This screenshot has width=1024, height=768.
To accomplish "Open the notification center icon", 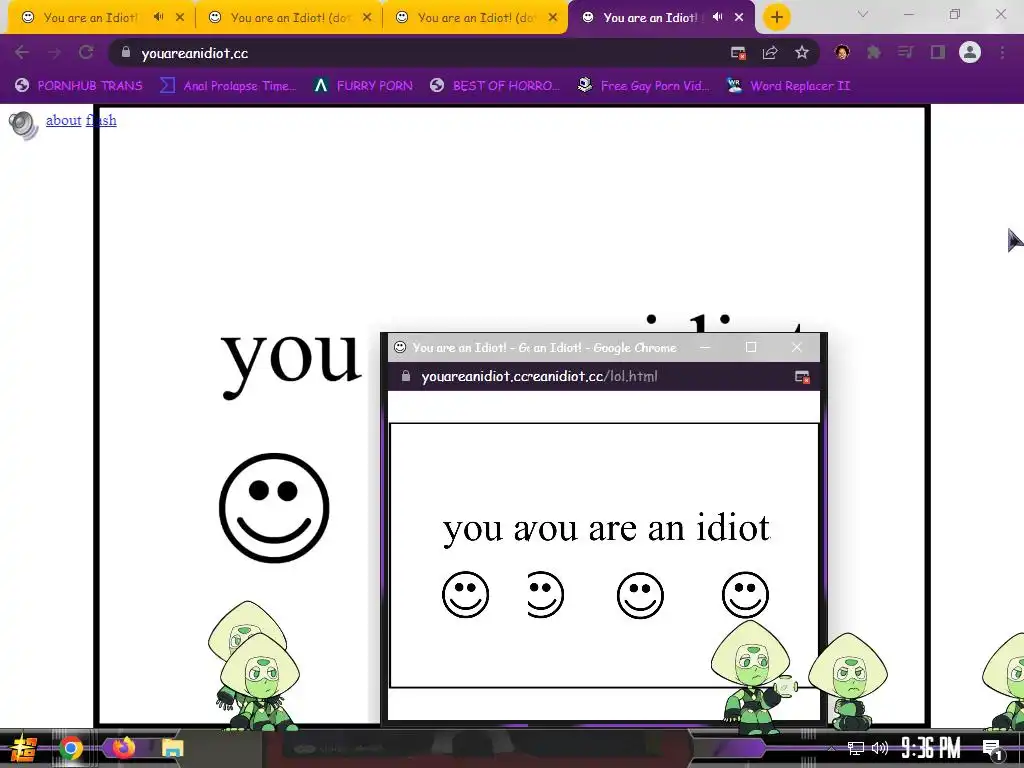I will pyautogui.click(x=993, y=750).
